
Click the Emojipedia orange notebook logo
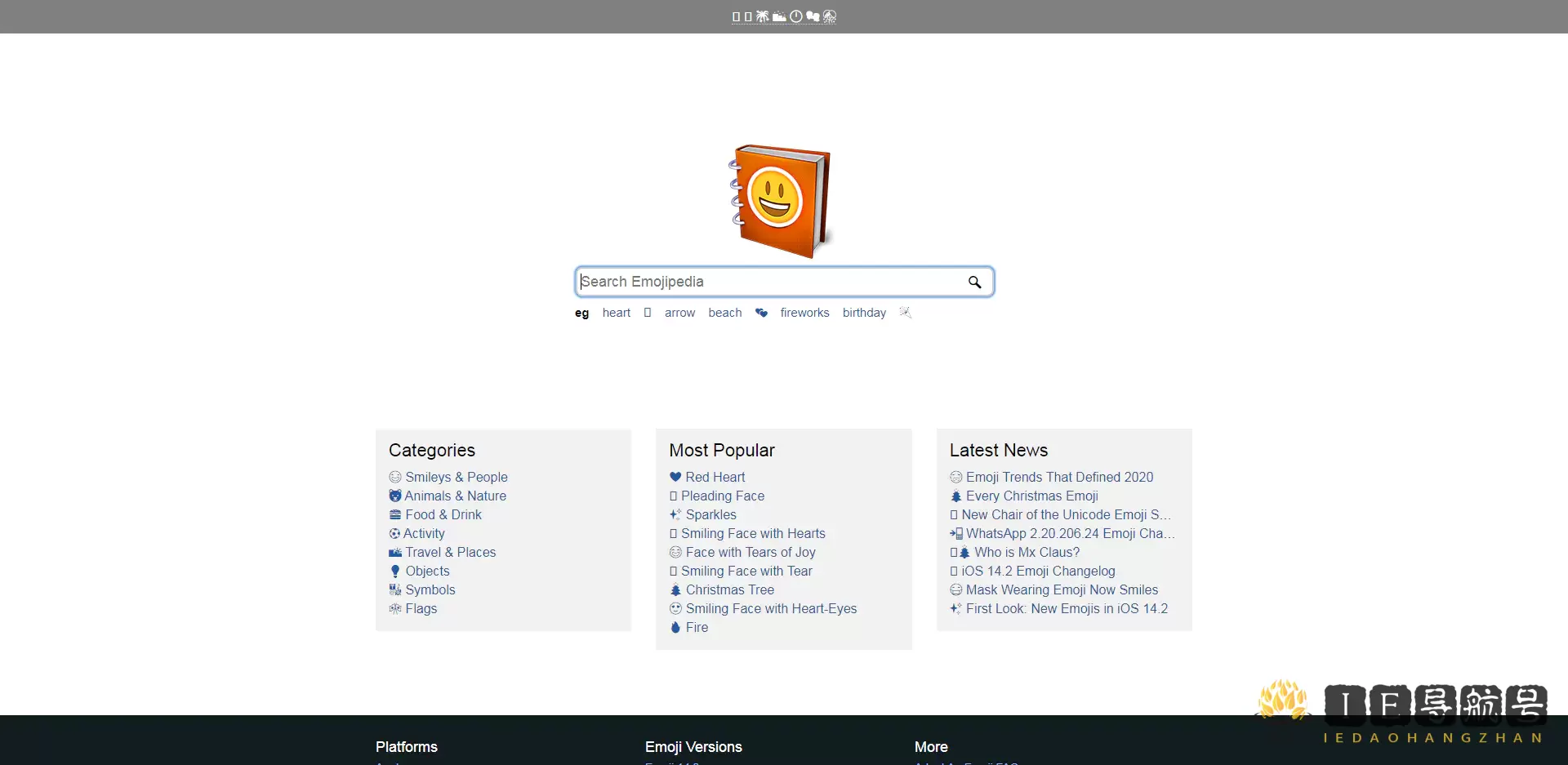[781, 201]
